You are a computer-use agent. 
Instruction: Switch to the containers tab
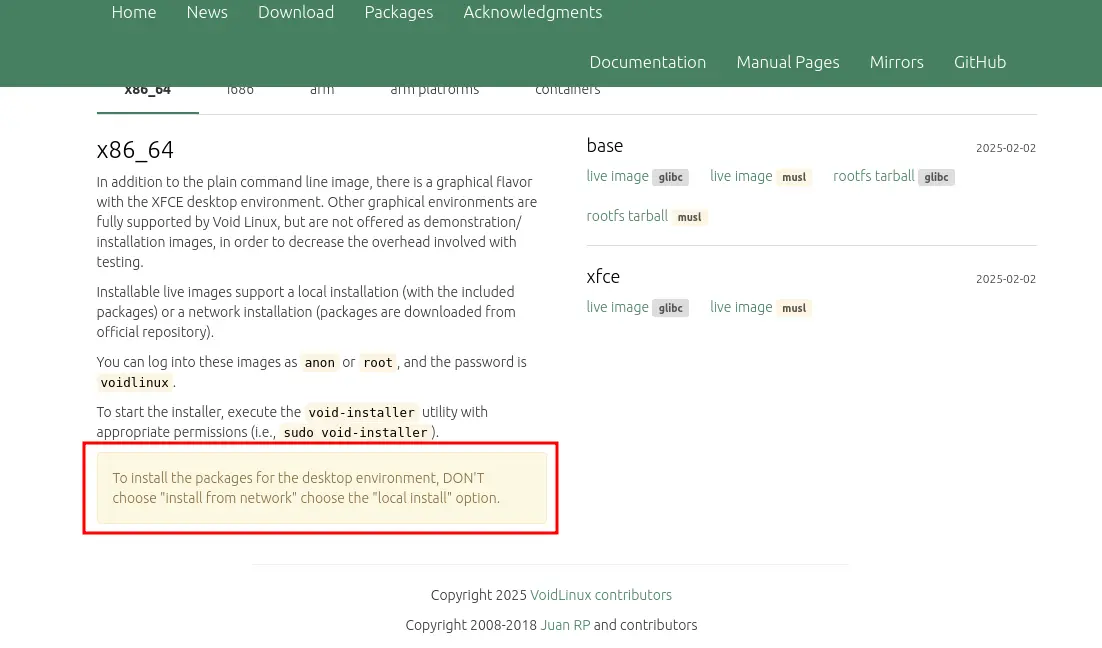click(x=567, y=92)
